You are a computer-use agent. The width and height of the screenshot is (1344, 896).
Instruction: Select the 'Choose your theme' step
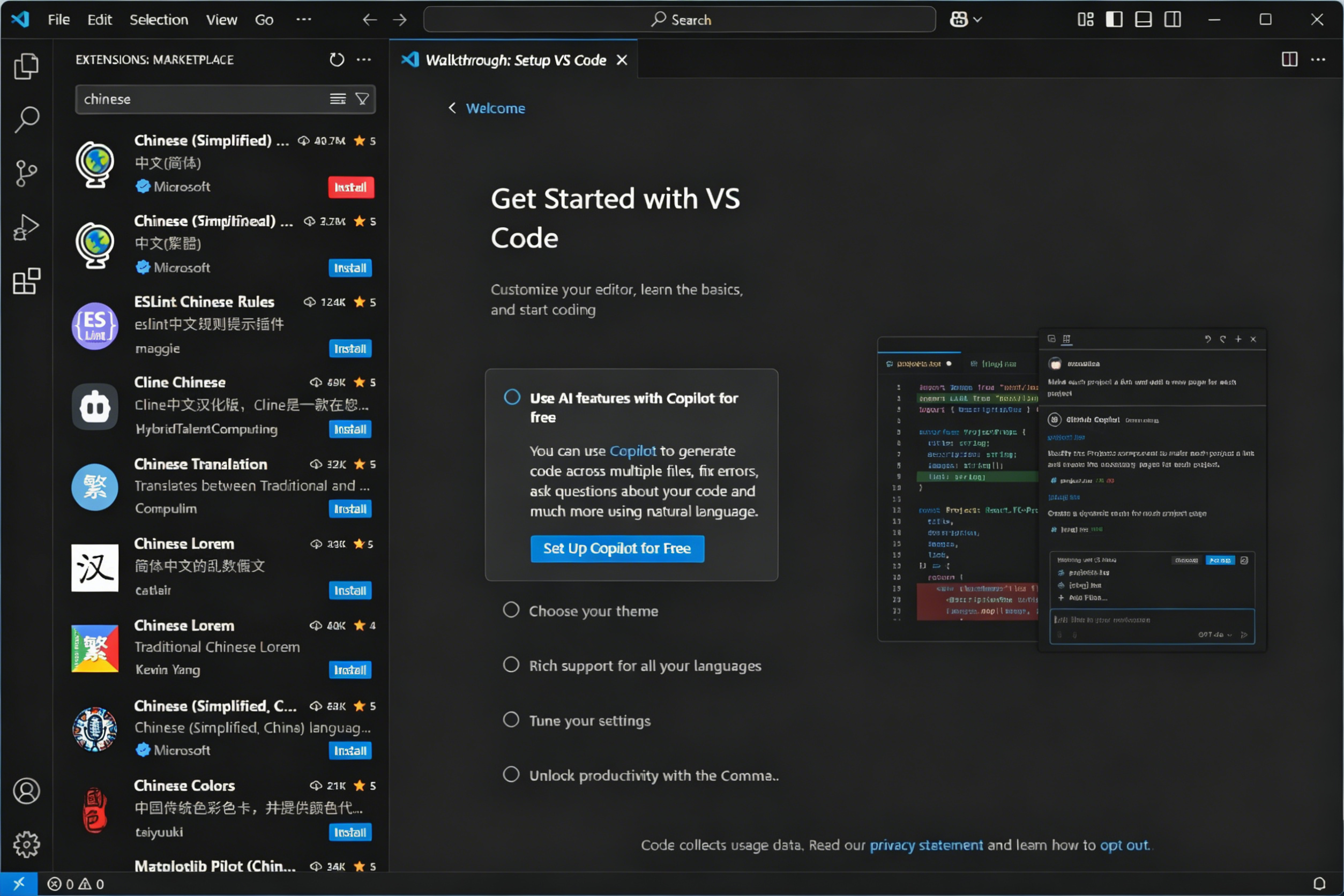[593, 611]
